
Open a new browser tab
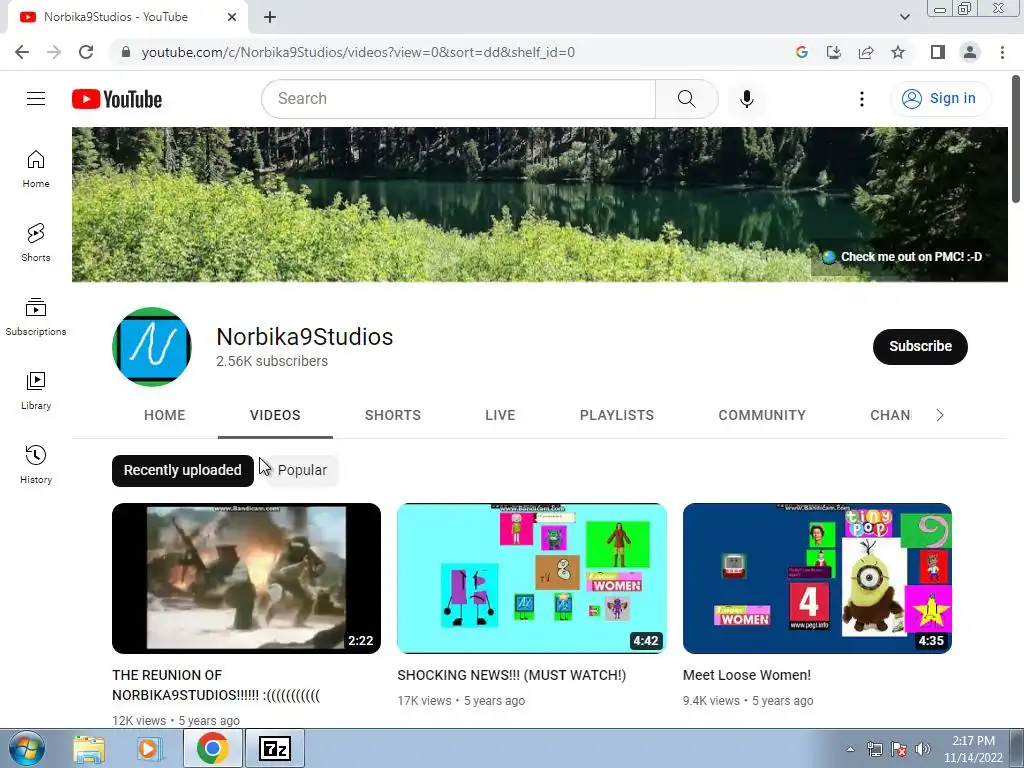coord(270,18)
